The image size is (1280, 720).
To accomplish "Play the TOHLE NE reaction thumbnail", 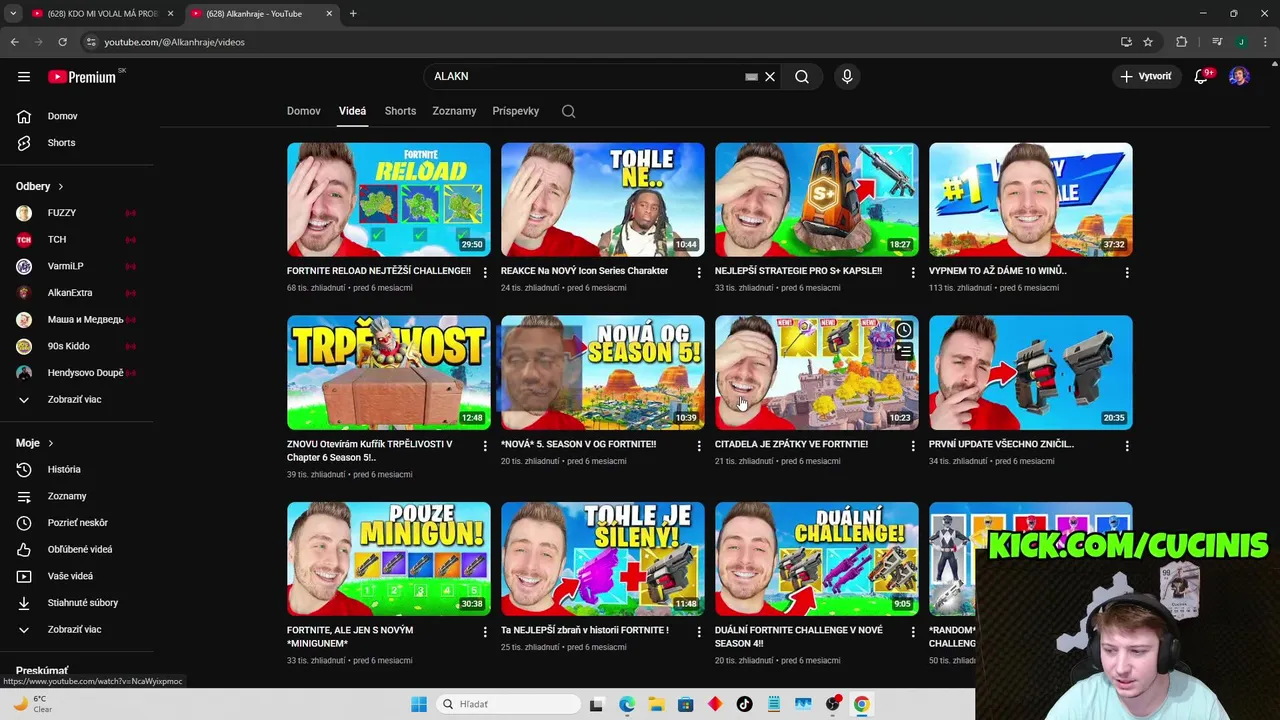I will (x=603, y=200).
